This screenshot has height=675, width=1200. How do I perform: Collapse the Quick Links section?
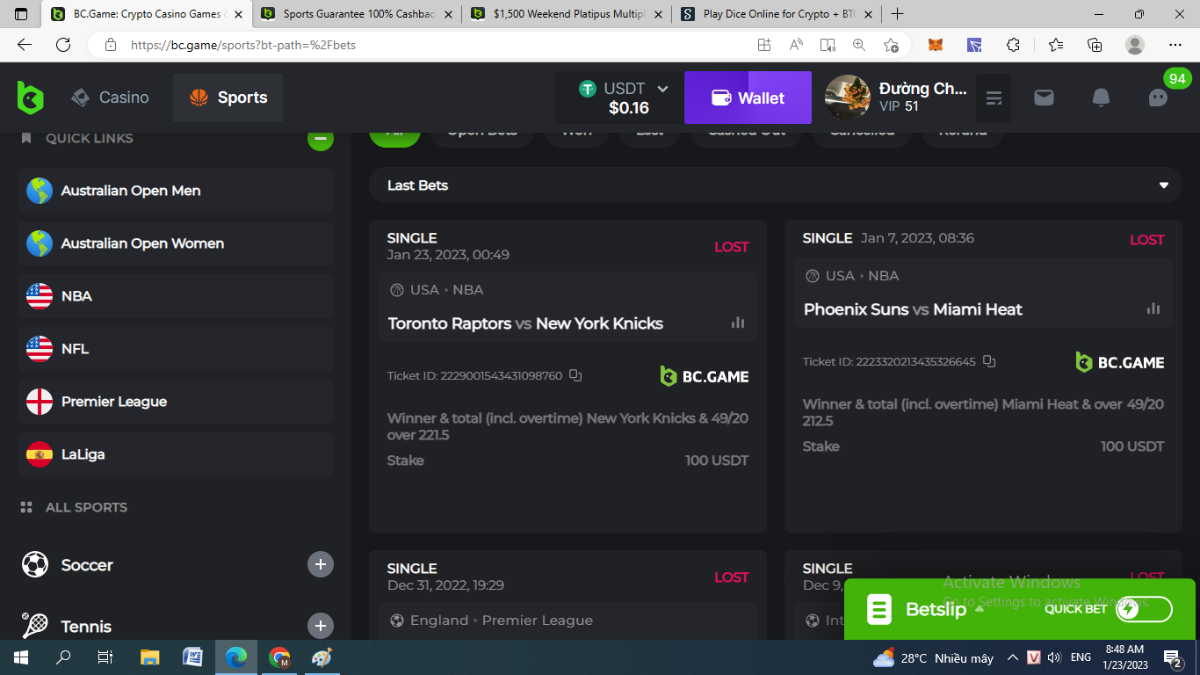tap(320, 139)
